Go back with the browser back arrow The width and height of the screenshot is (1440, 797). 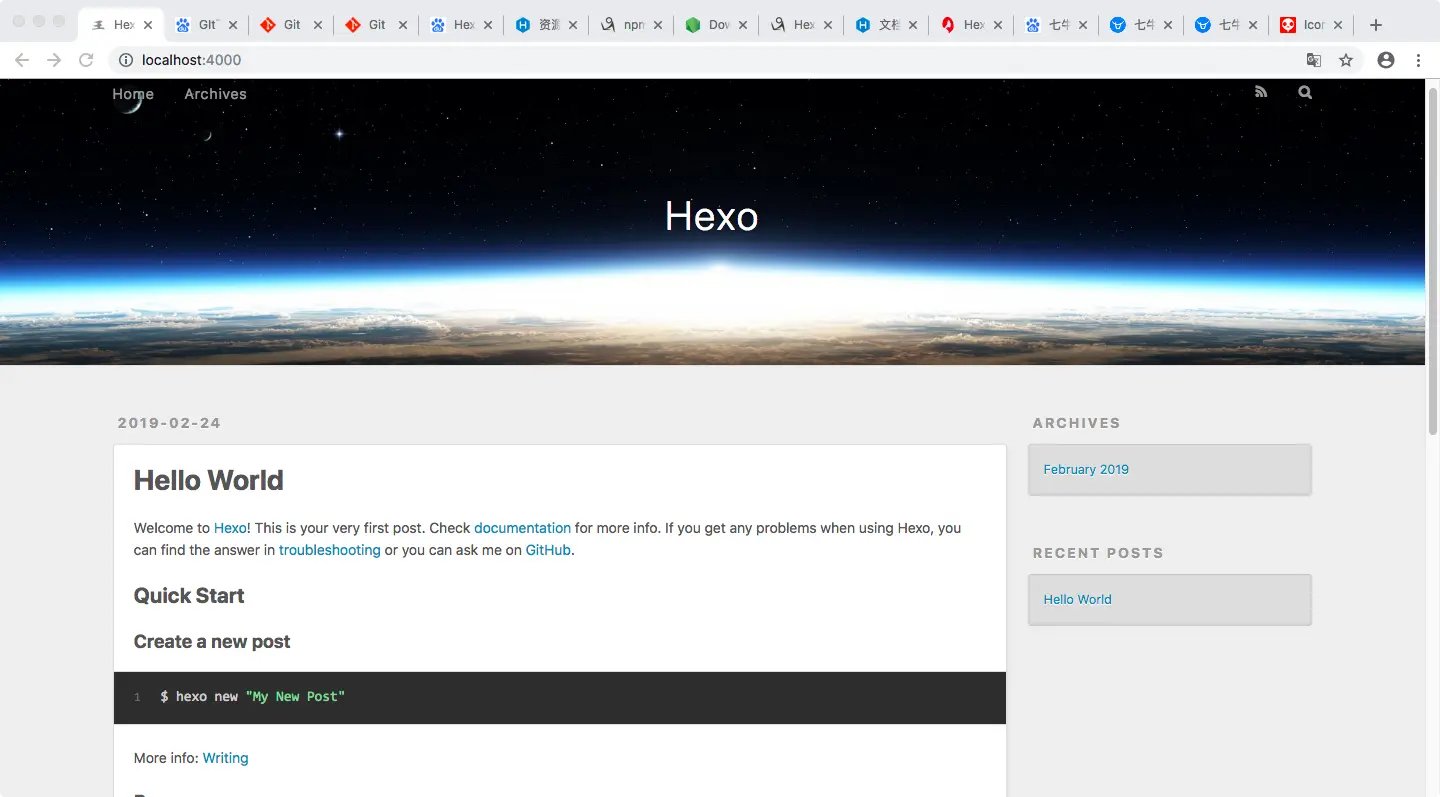pos(22,60)
